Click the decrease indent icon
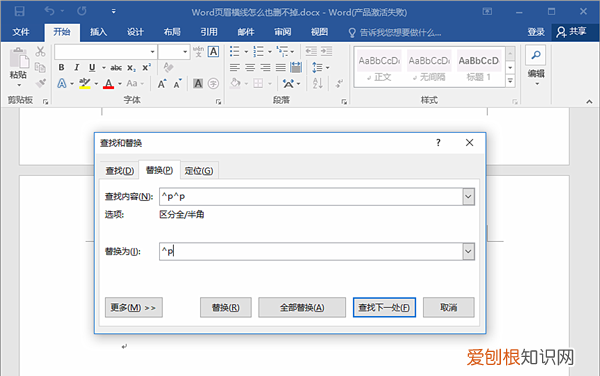This screenshot has width=600, height=376. click(x=311, y=51)
